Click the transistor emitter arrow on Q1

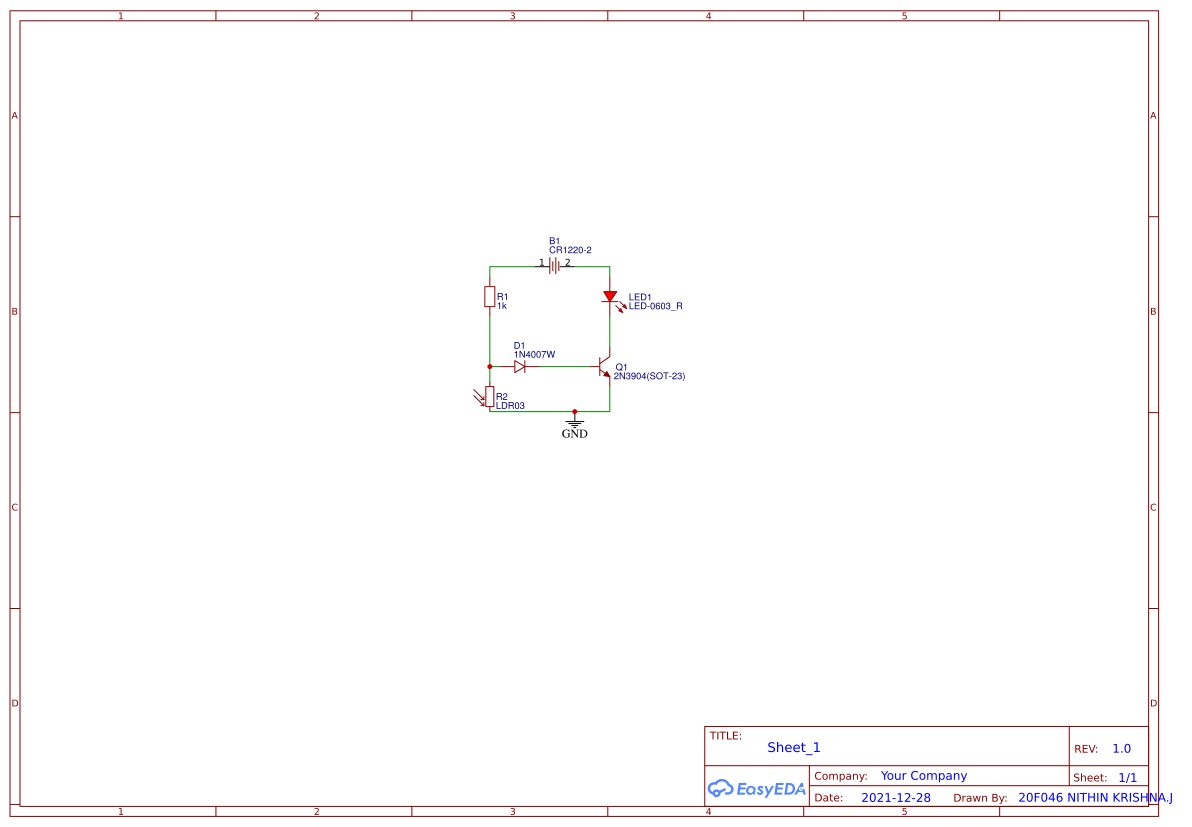[x=607, y=374]
